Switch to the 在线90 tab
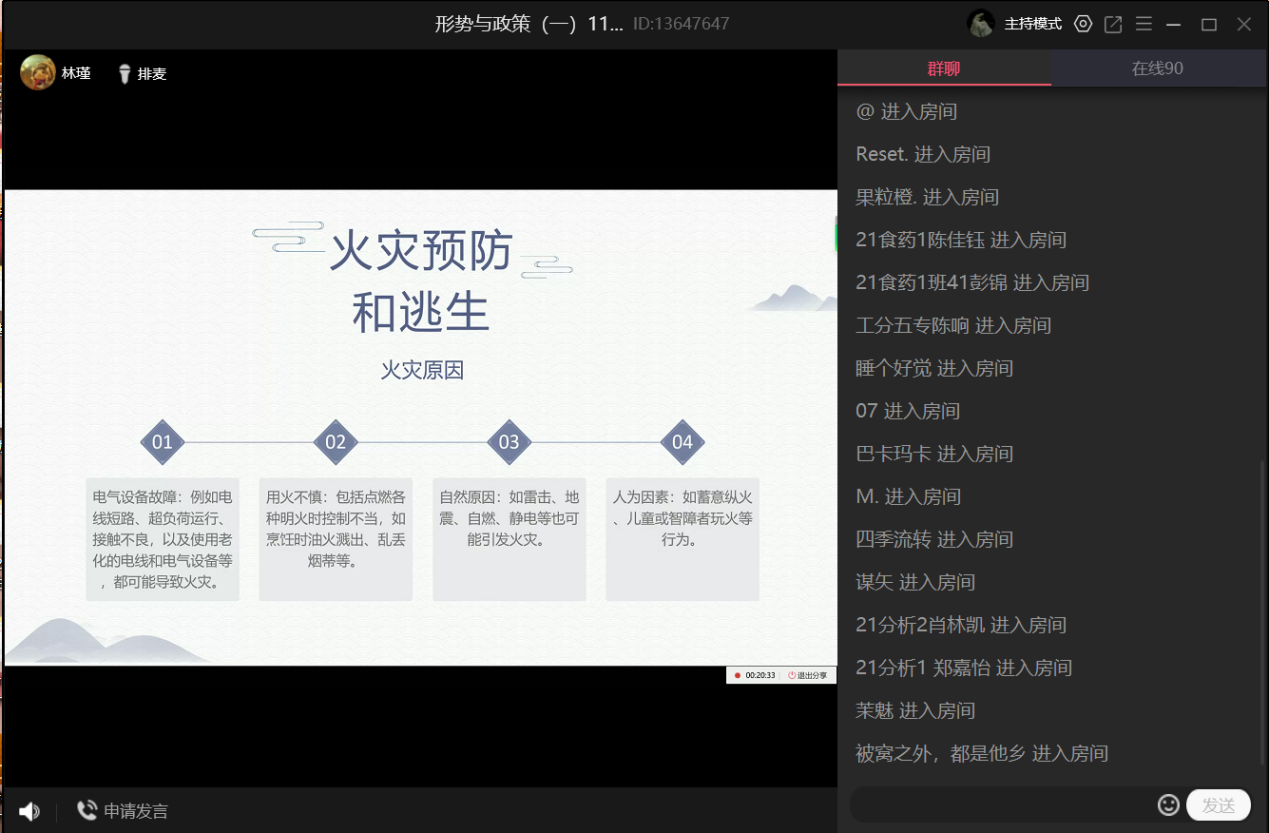Screen dimensions: 1269x833 point(1157,69)
